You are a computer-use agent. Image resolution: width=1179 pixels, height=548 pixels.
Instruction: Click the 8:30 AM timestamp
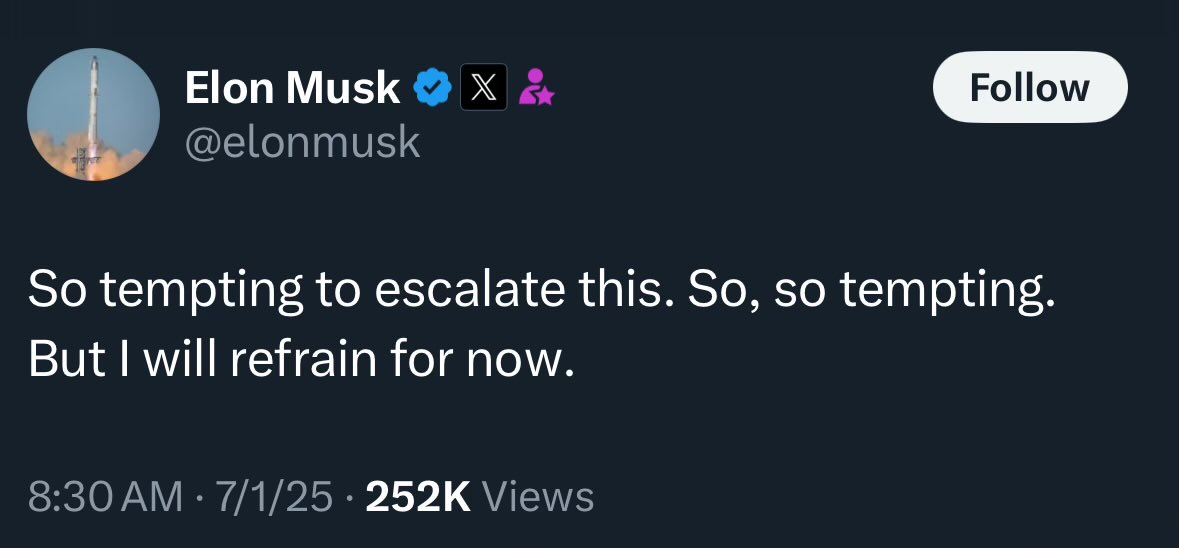[105, 497]
